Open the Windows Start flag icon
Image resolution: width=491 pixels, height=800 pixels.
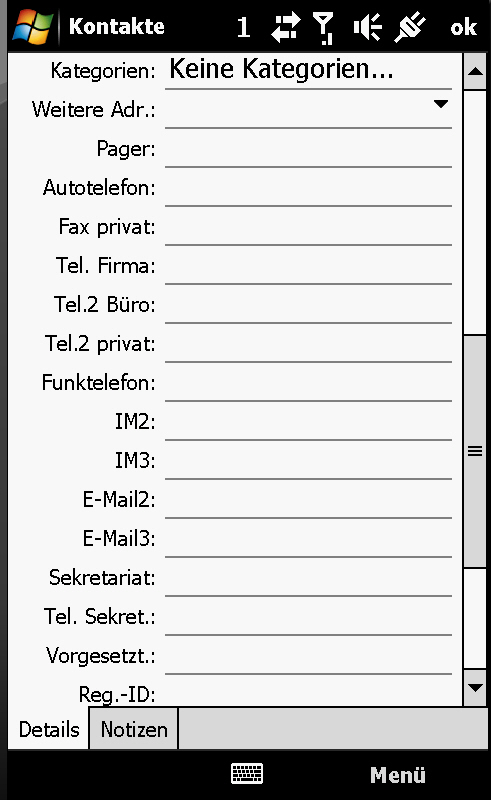(33, 27)
